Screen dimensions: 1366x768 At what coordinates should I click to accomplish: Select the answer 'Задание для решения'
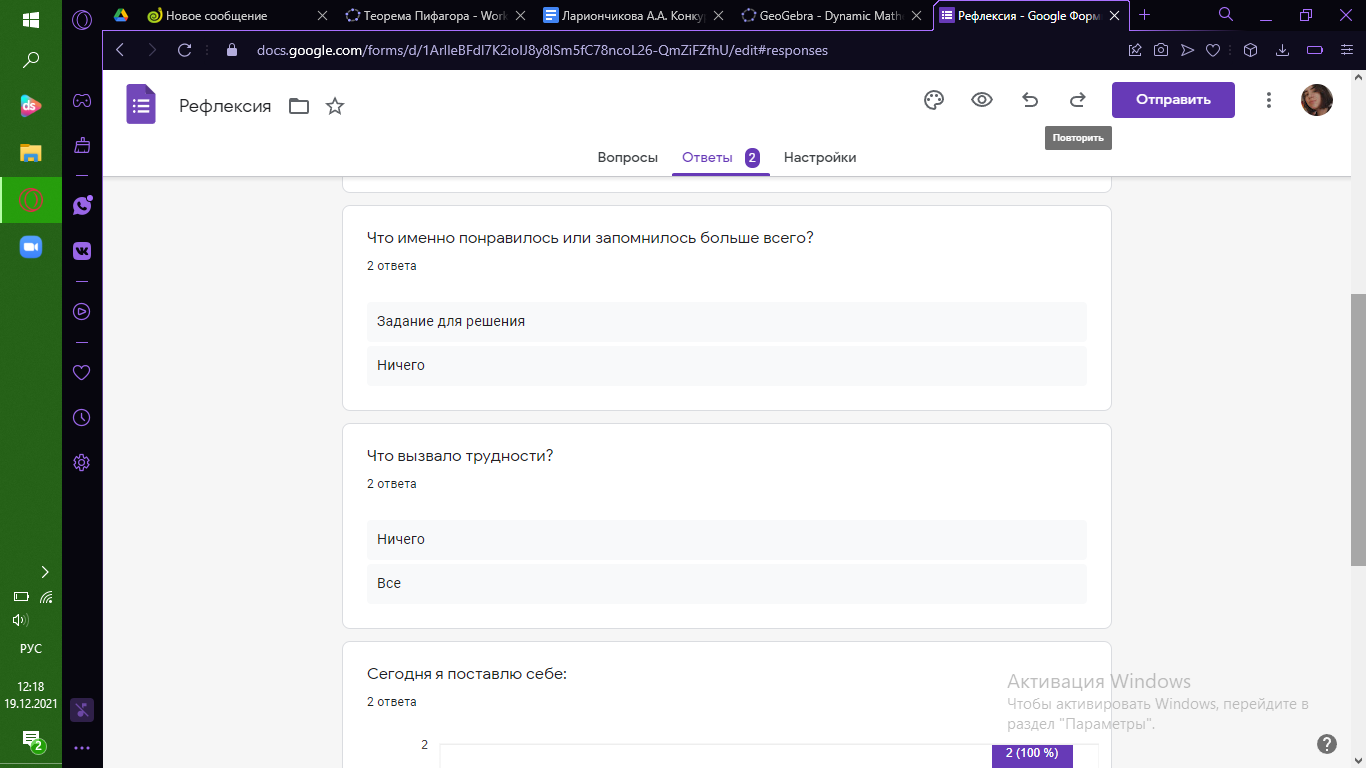coord(726,322)
